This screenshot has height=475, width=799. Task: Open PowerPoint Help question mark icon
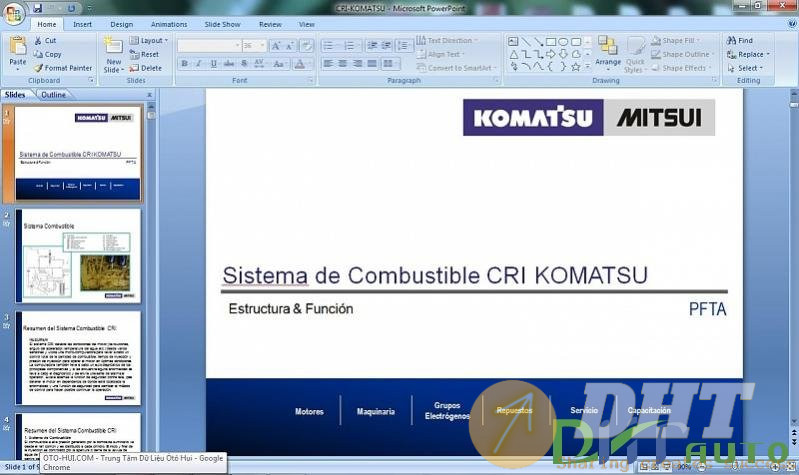[793, 23]
